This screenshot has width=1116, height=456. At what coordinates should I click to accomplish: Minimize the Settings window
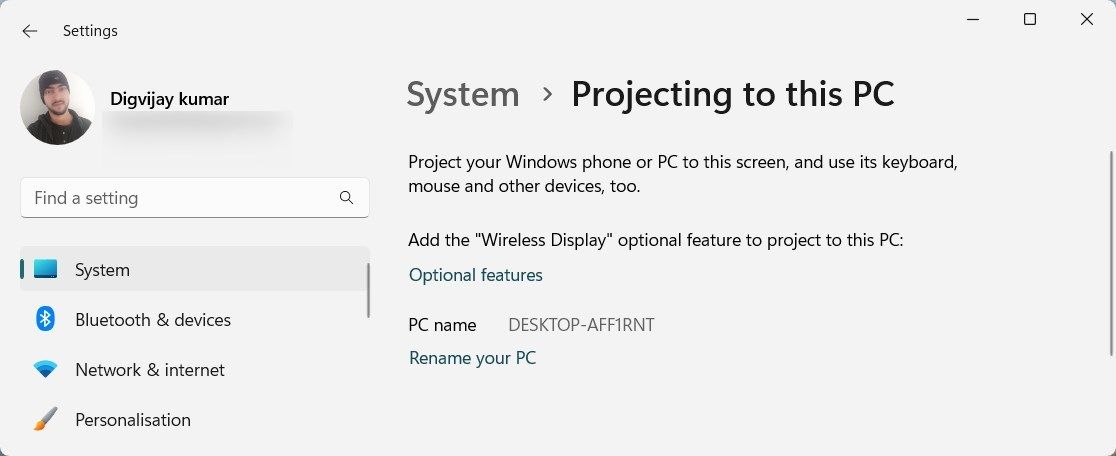tap(973, 19)
